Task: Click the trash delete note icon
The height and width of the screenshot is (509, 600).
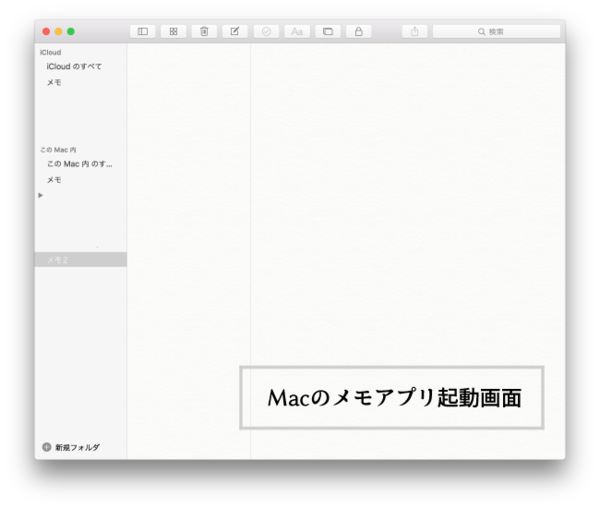Action: click(x=204, y=31)
